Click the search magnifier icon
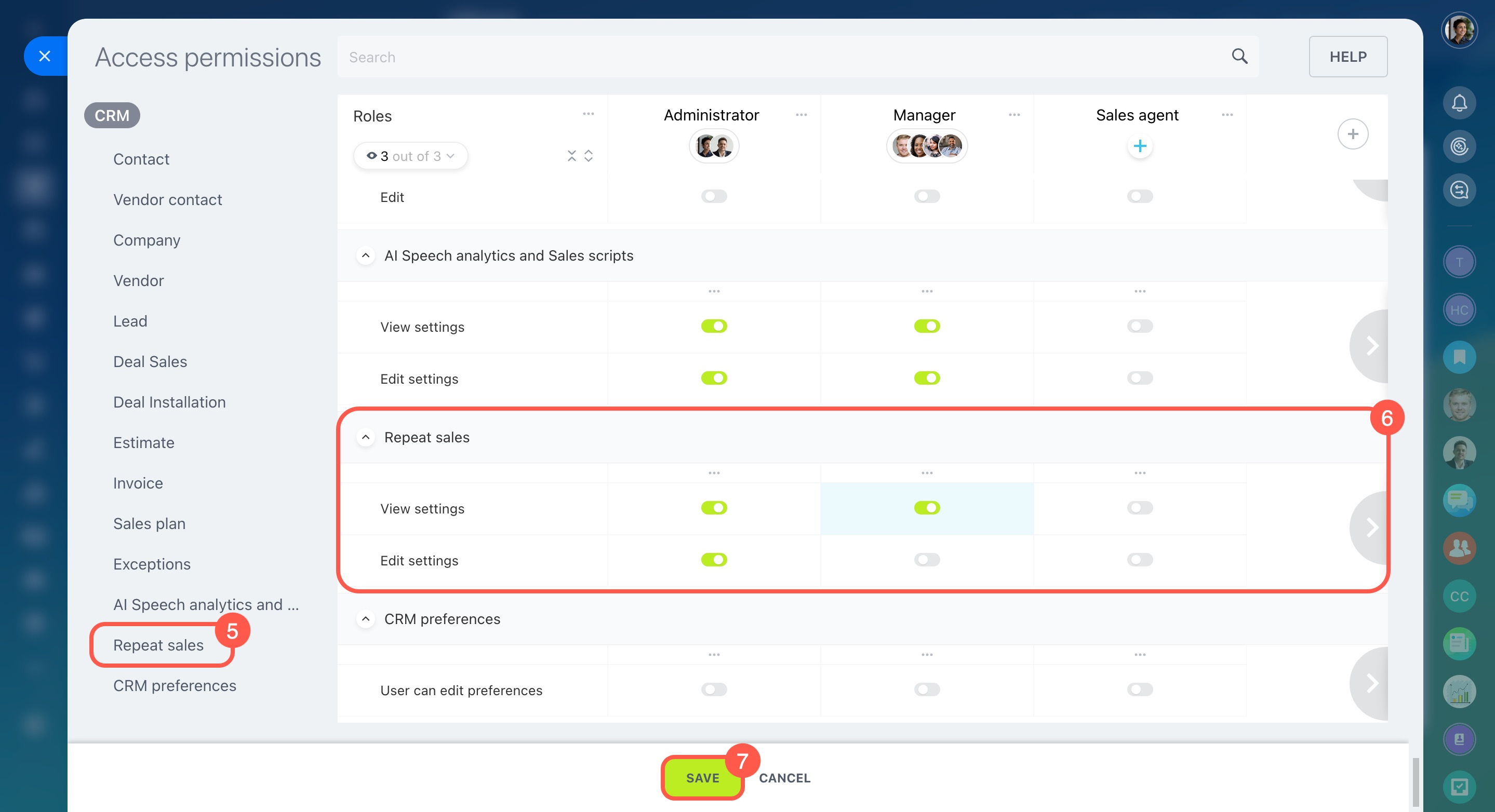The image size is (1495, 812). pyautogui.click(x=1239, y=56)
